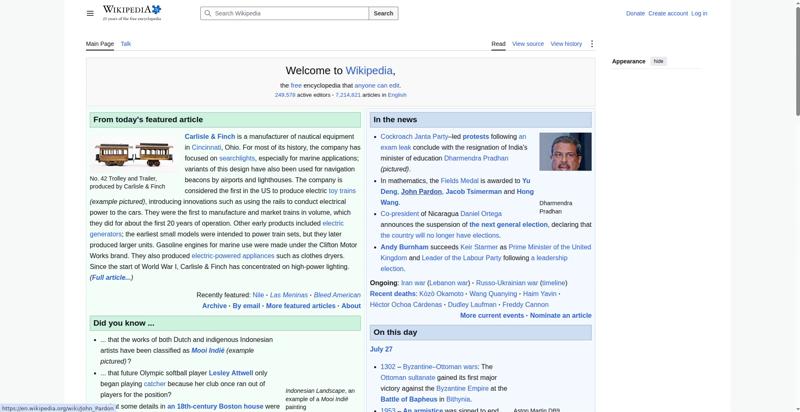Viewport: 800px width, 412px height.
Task: Open the Lesley Attwell link
Action: pos(231,373)
